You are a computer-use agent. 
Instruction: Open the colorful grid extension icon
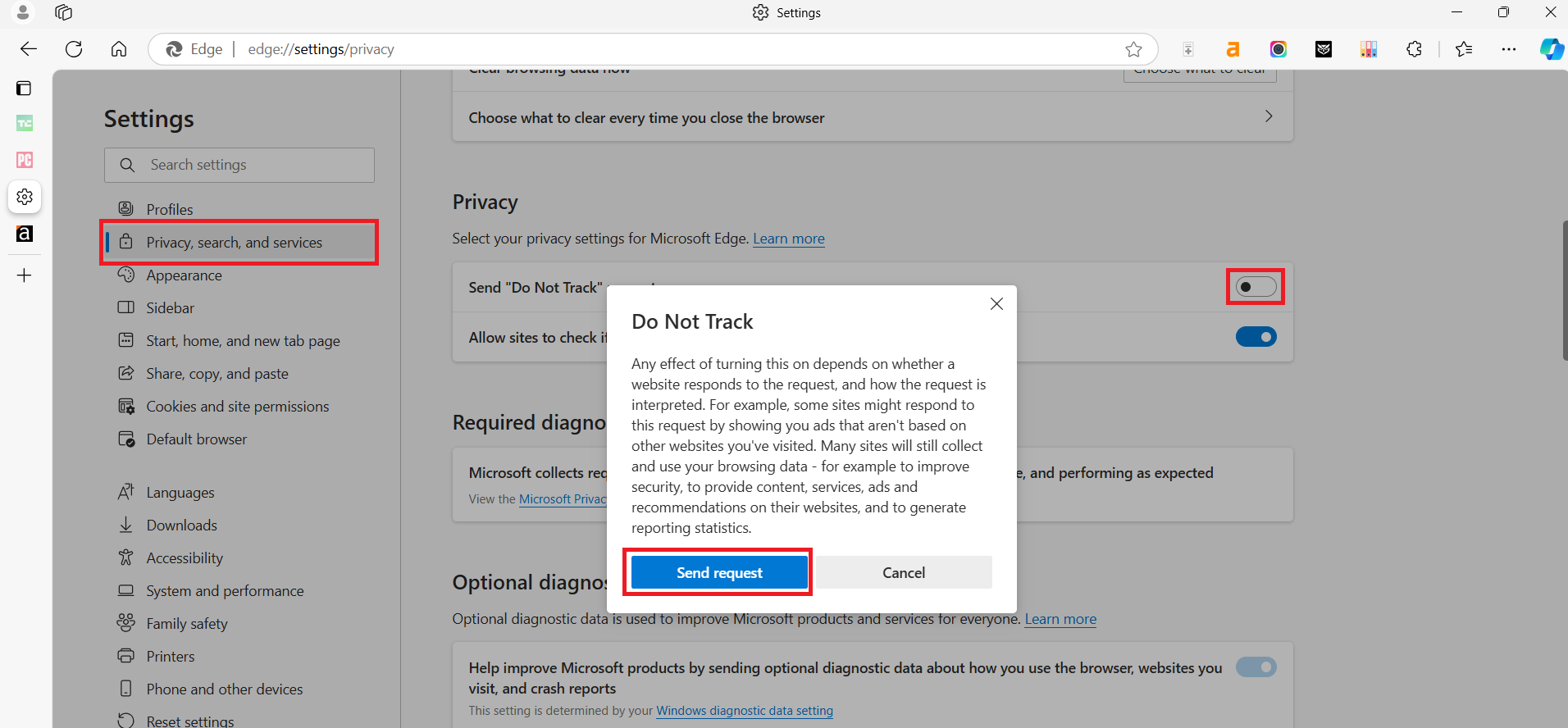pyautogui.click(x=1369, y=49)
